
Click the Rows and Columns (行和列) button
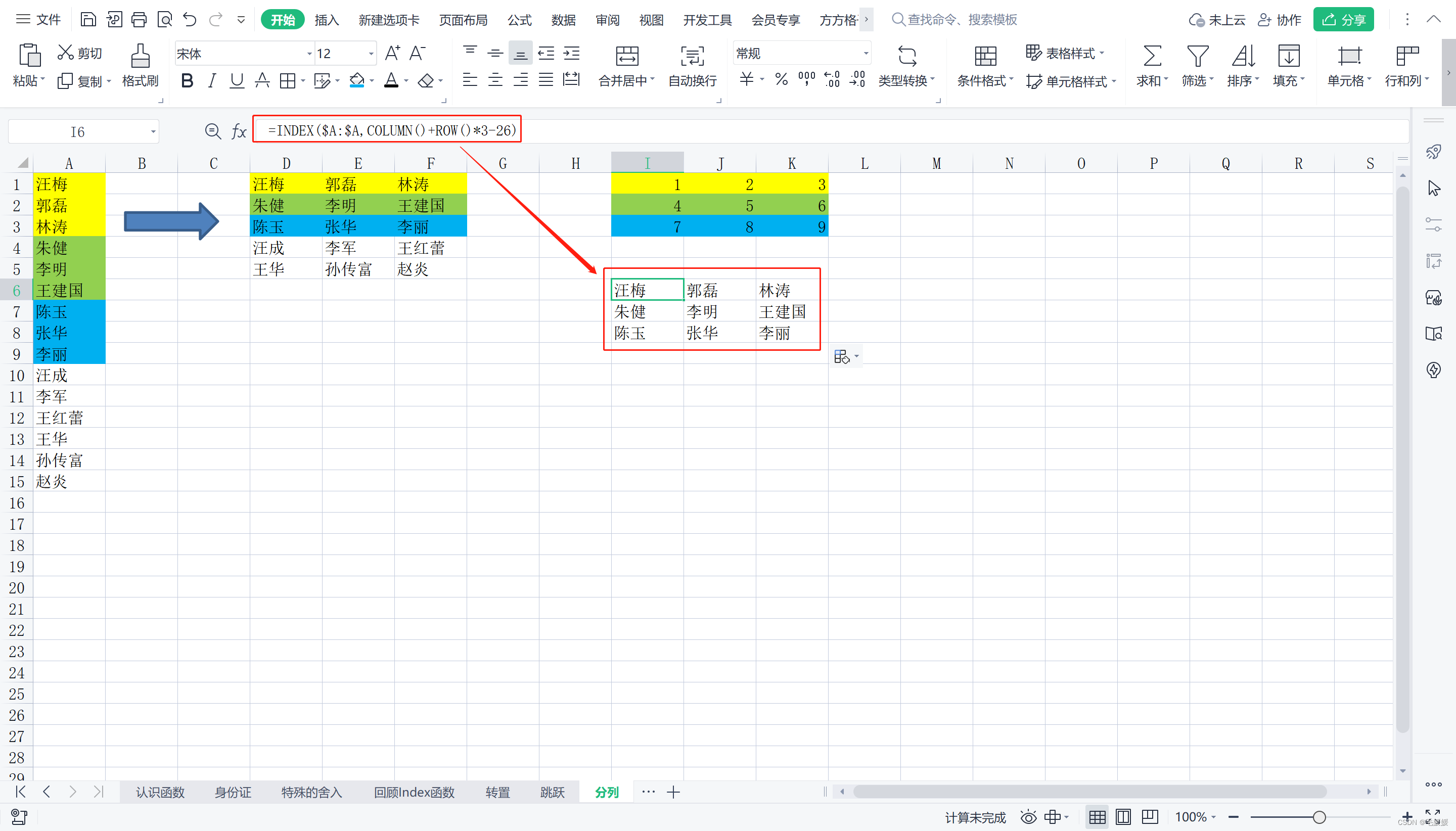click(1407, 66)
